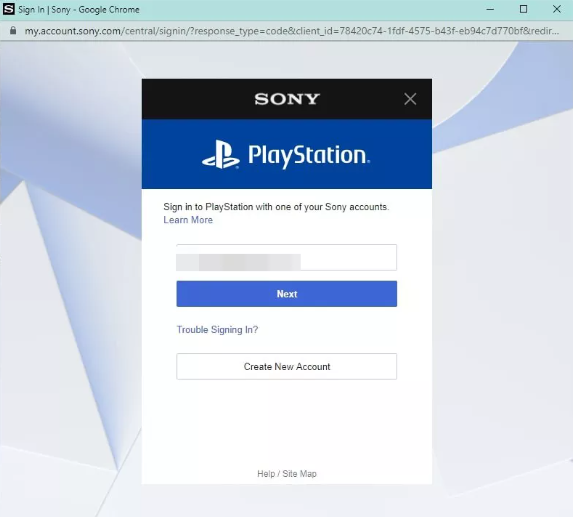
Task: Maximize the Chrome window
Action: point(523,9)
